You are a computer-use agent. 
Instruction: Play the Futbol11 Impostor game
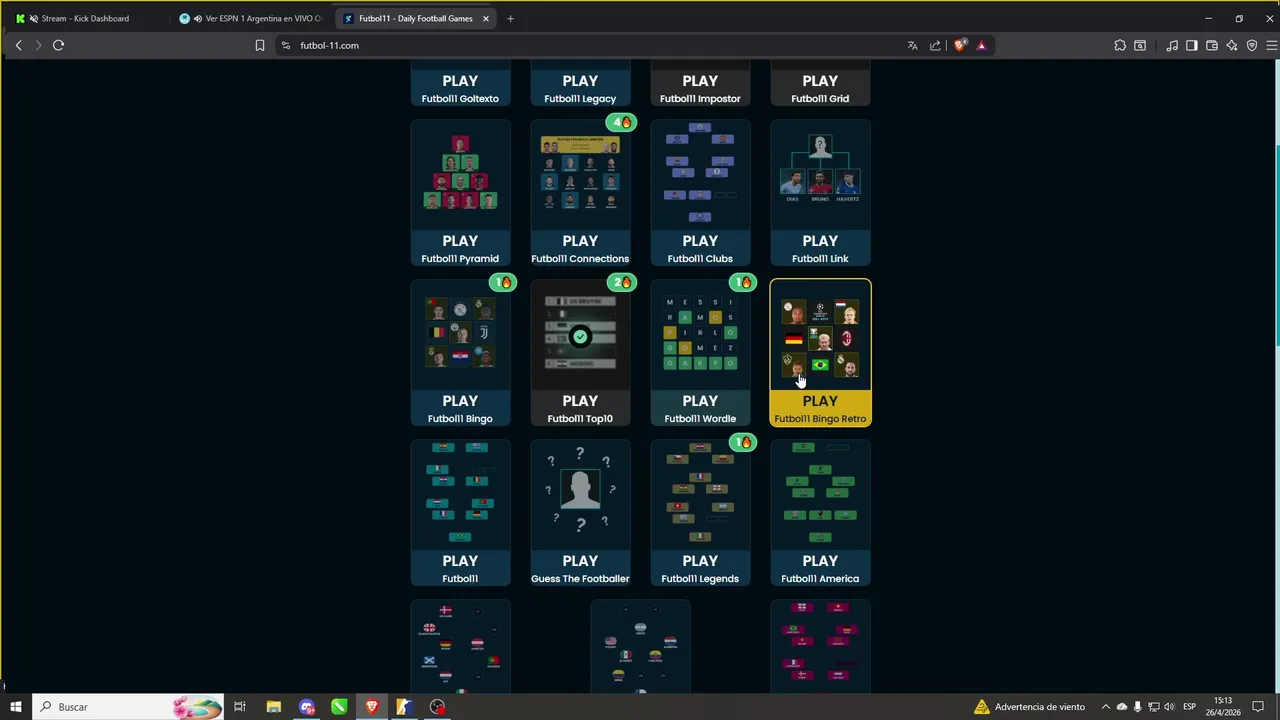pyautogui.click(x=700, y=82)
